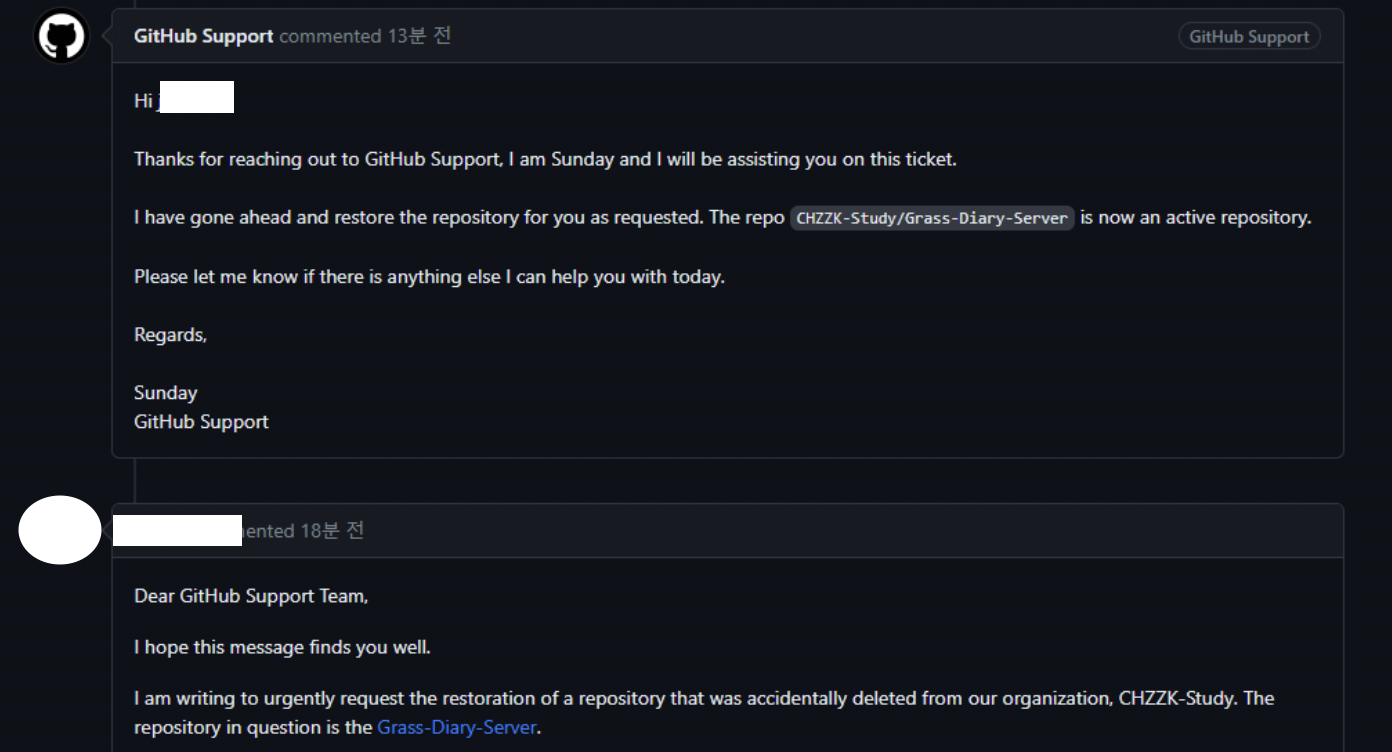Screen dimensions: 1392x752
Task: Click the Thanks for reaching out sentence
Action: point(545,159)
